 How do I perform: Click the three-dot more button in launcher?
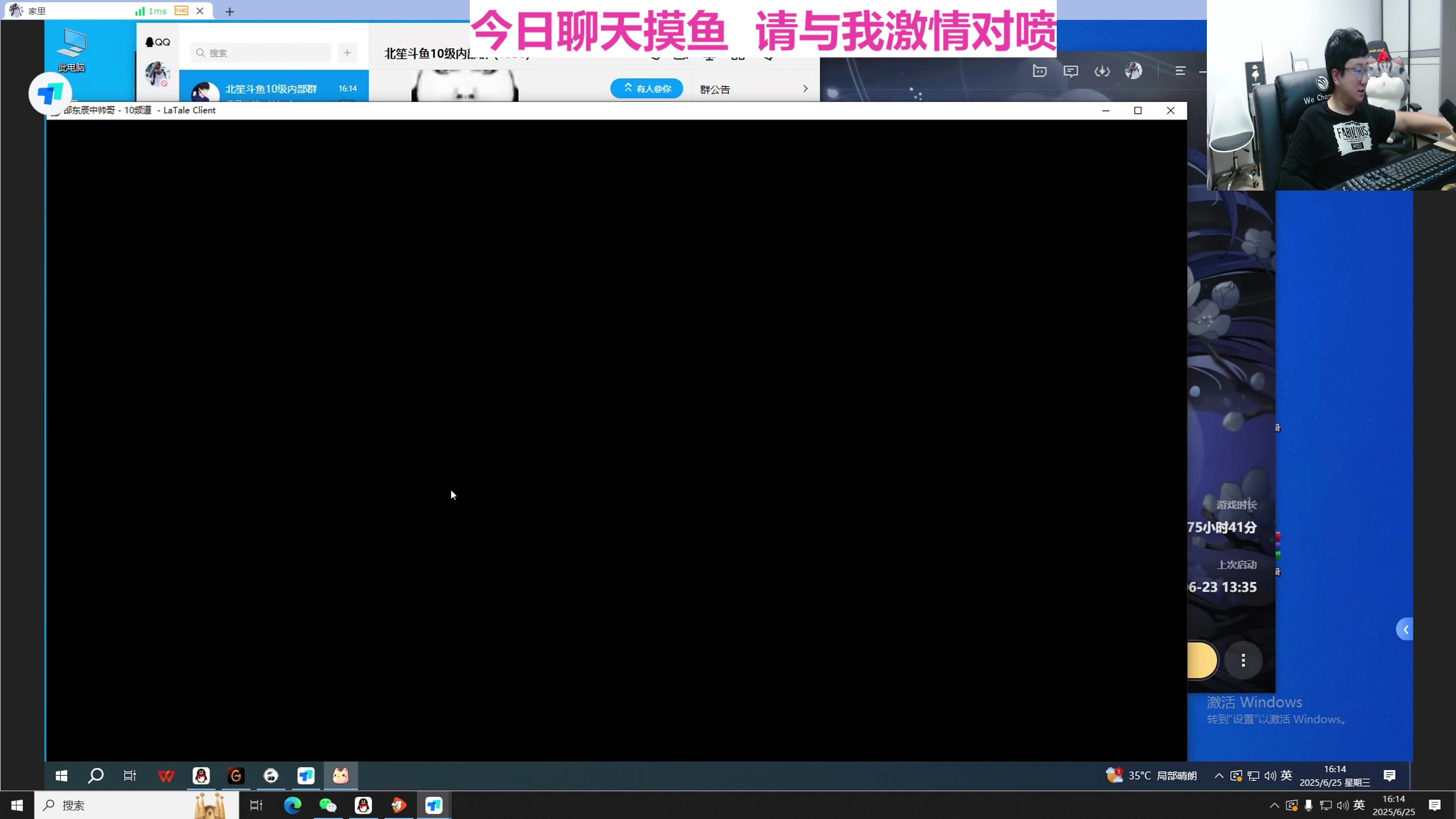(x=1243, y=660)
